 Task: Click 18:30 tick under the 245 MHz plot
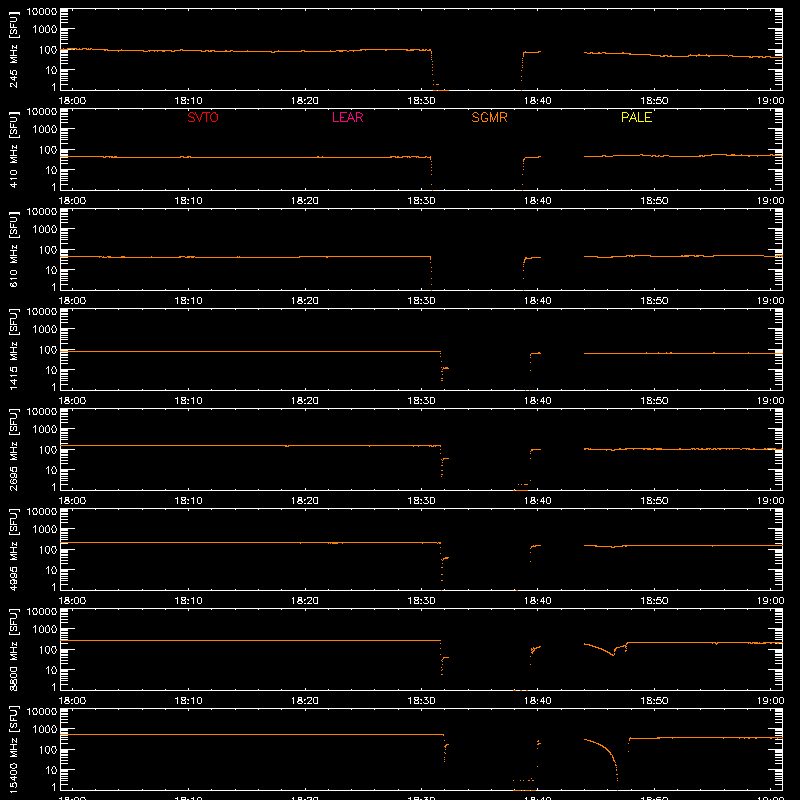tap(421, 101)
